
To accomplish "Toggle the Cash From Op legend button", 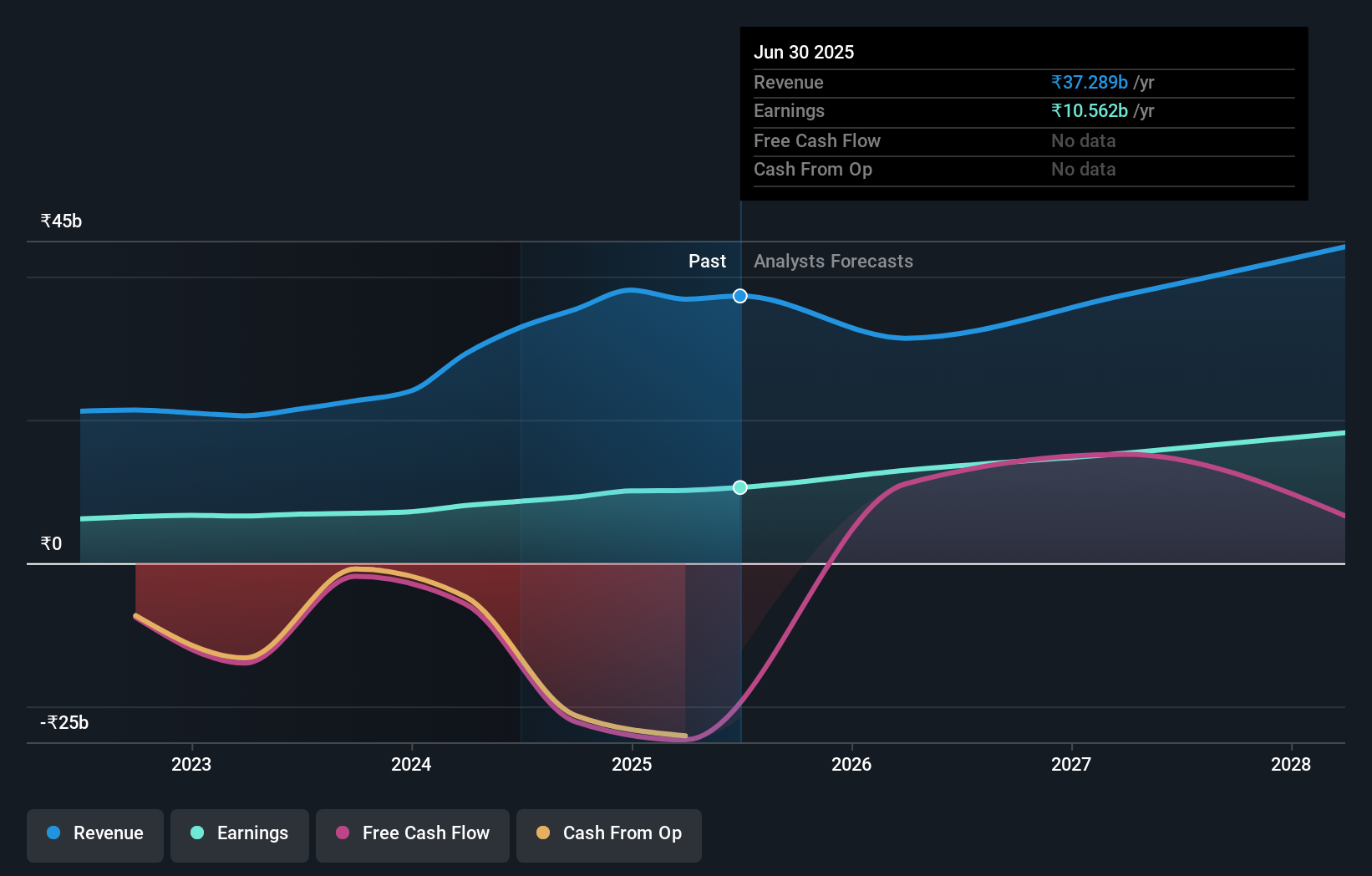I will click(609, 835).
